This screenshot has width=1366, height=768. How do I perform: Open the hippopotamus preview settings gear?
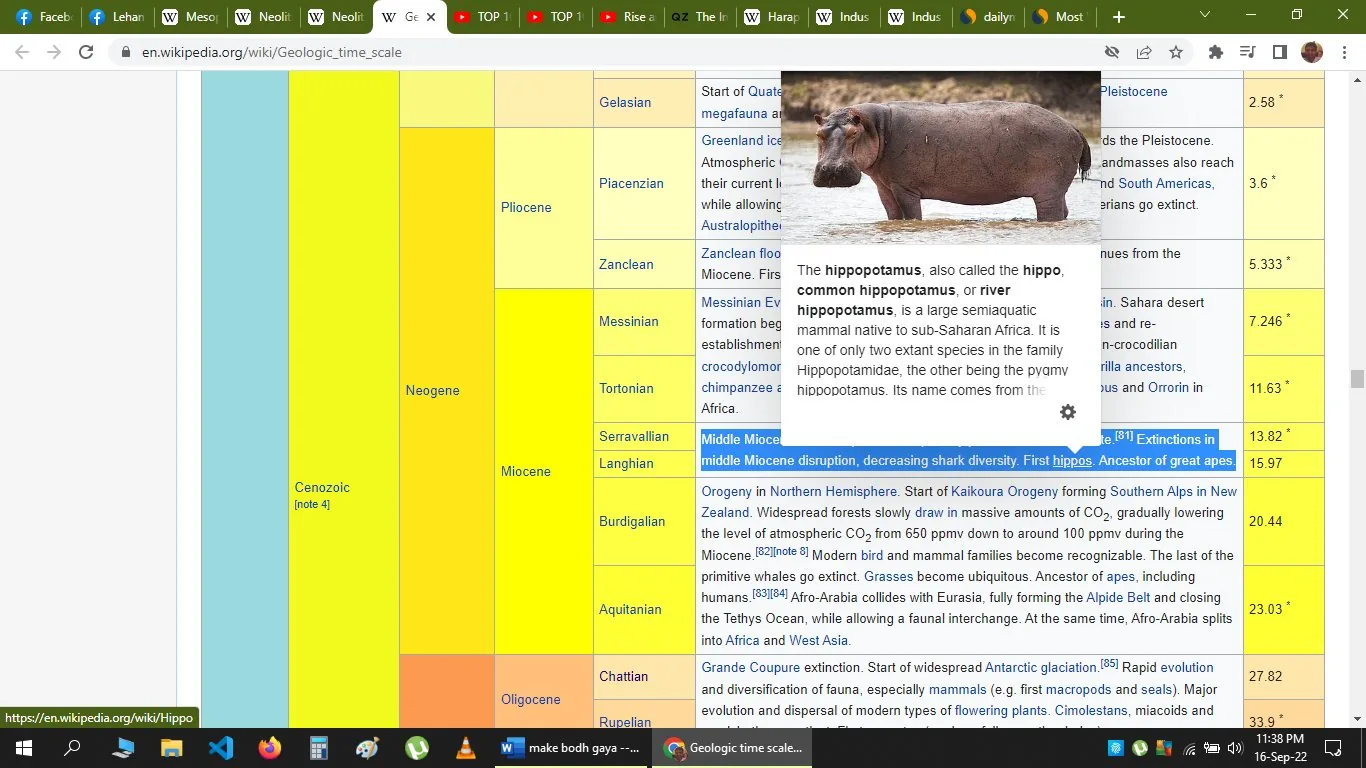tap(1067, 412)
